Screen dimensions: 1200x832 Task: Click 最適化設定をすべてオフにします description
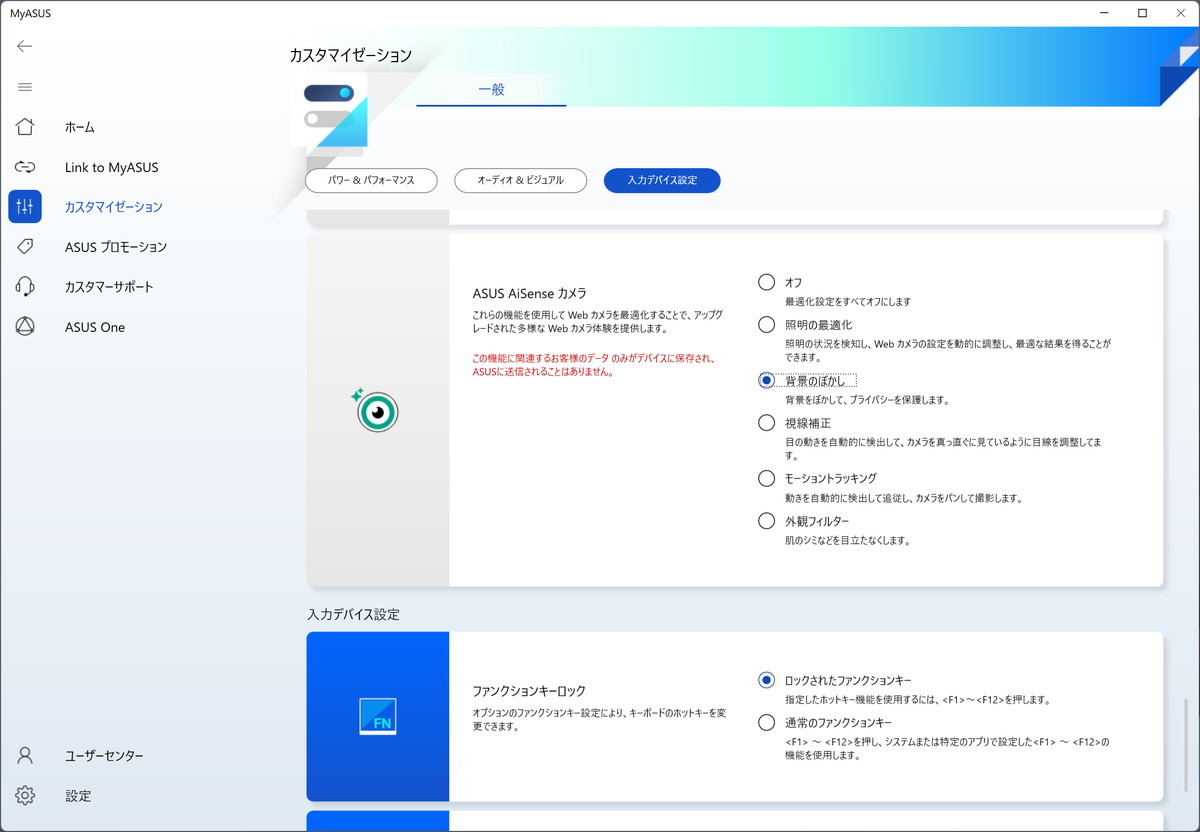pos(848,301)
